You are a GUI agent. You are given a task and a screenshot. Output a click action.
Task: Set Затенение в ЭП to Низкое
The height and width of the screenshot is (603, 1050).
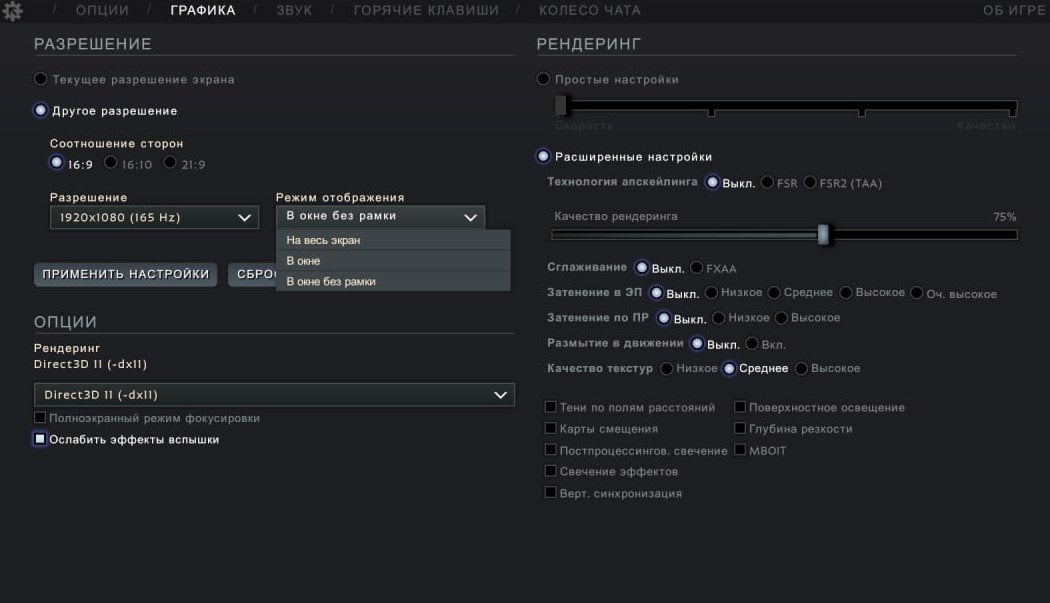coord(711,293)
